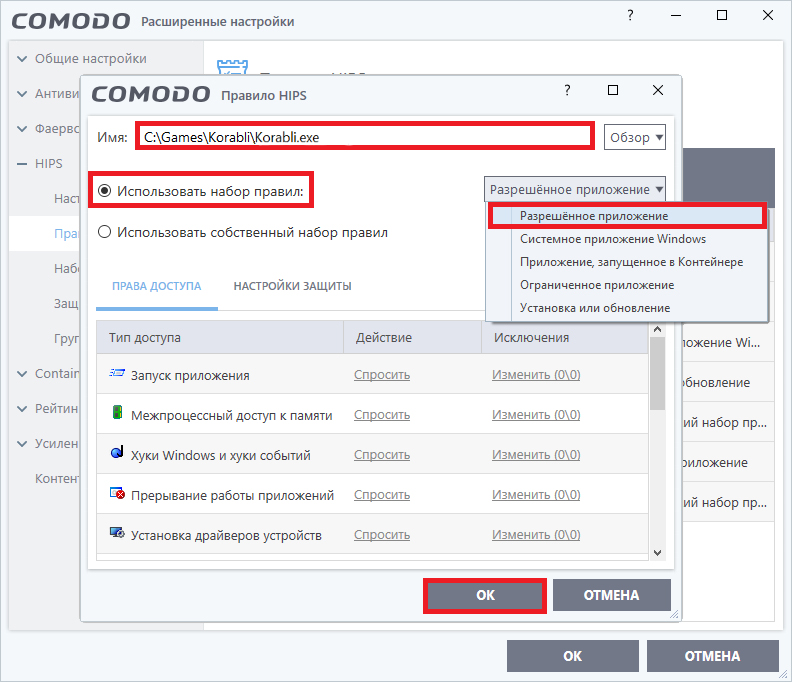
Task: Click Спросить for Межпроцессный доступ к памяти
Action: click(x=382, y=415)
